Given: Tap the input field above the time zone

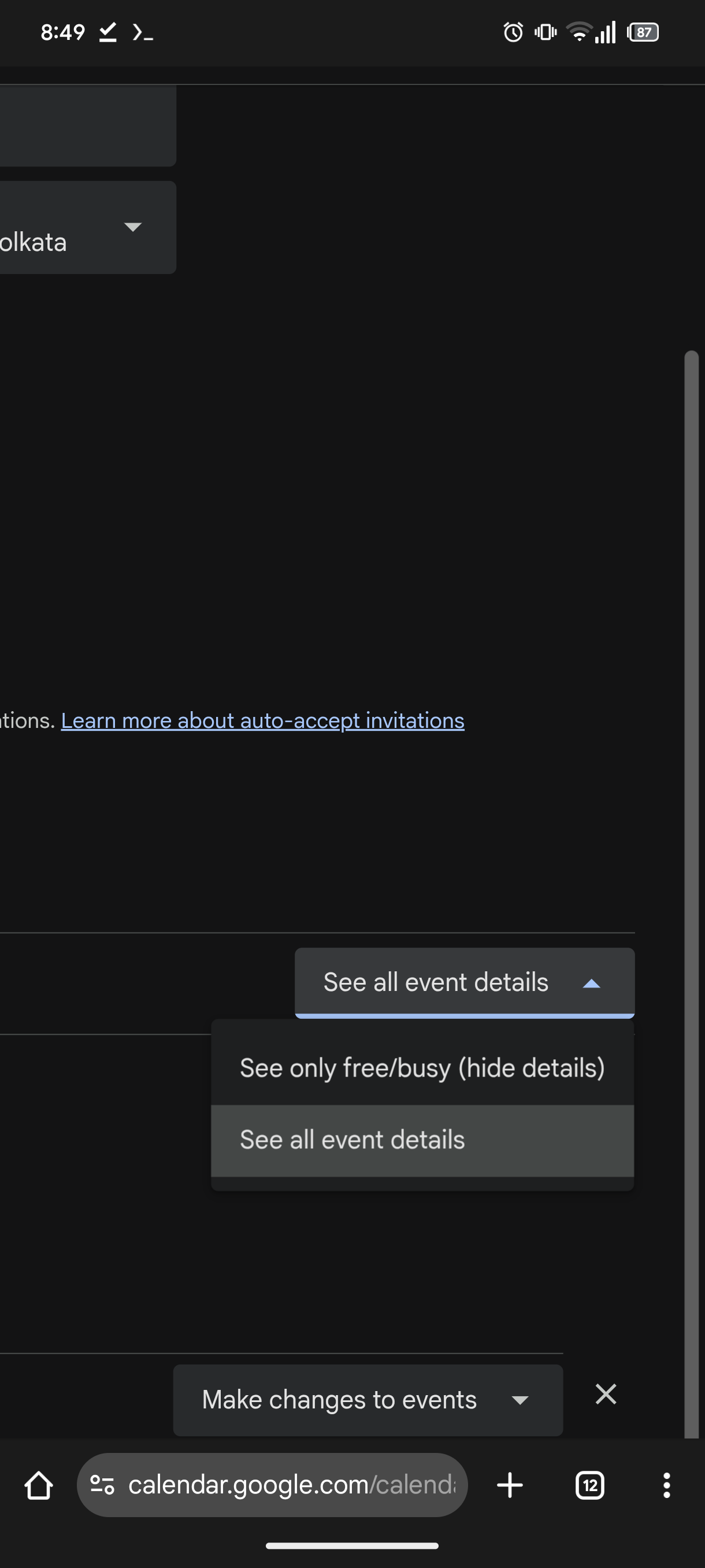Looking at the screenshot, I should (85, 125).
